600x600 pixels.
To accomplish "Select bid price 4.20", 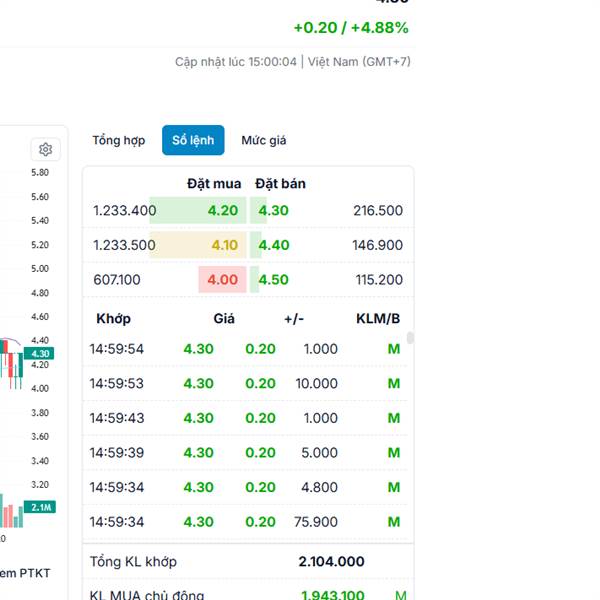I will [x=223, y=210].
